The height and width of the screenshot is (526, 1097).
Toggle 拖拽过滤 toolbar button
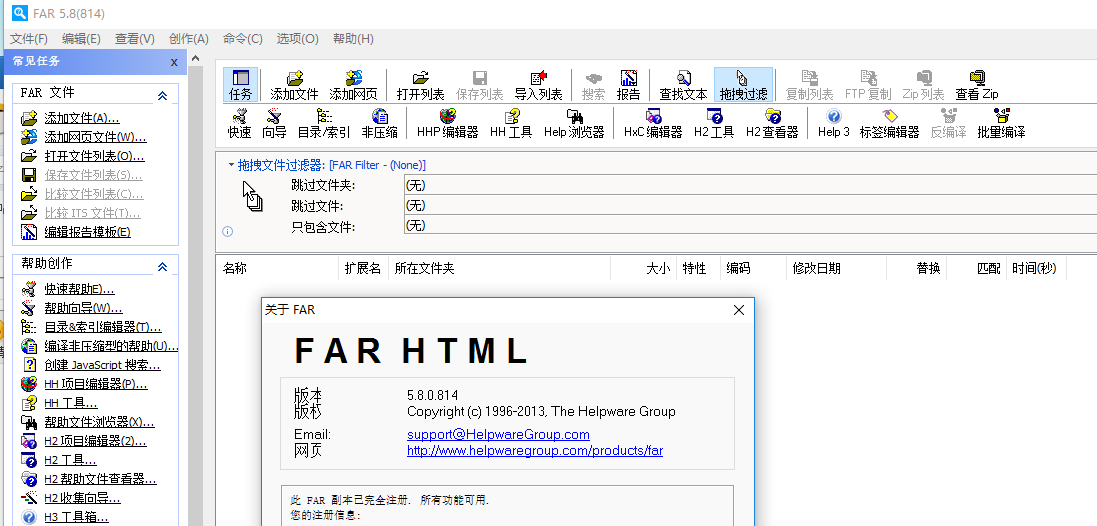[x=744, y=85]
